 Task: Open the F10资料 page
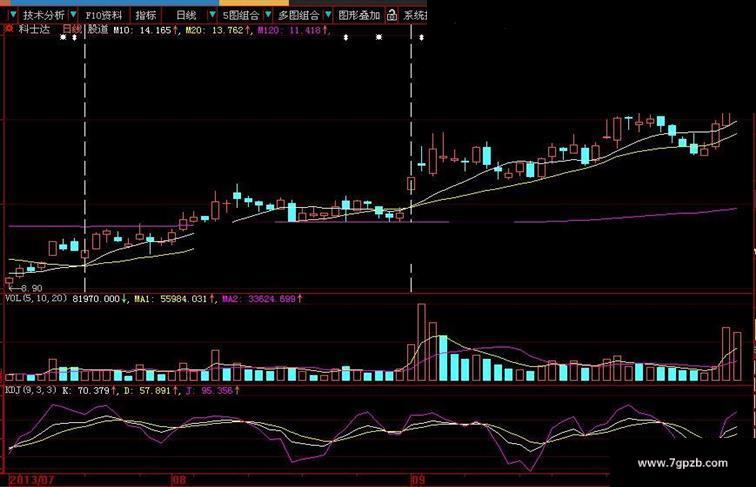104,15
